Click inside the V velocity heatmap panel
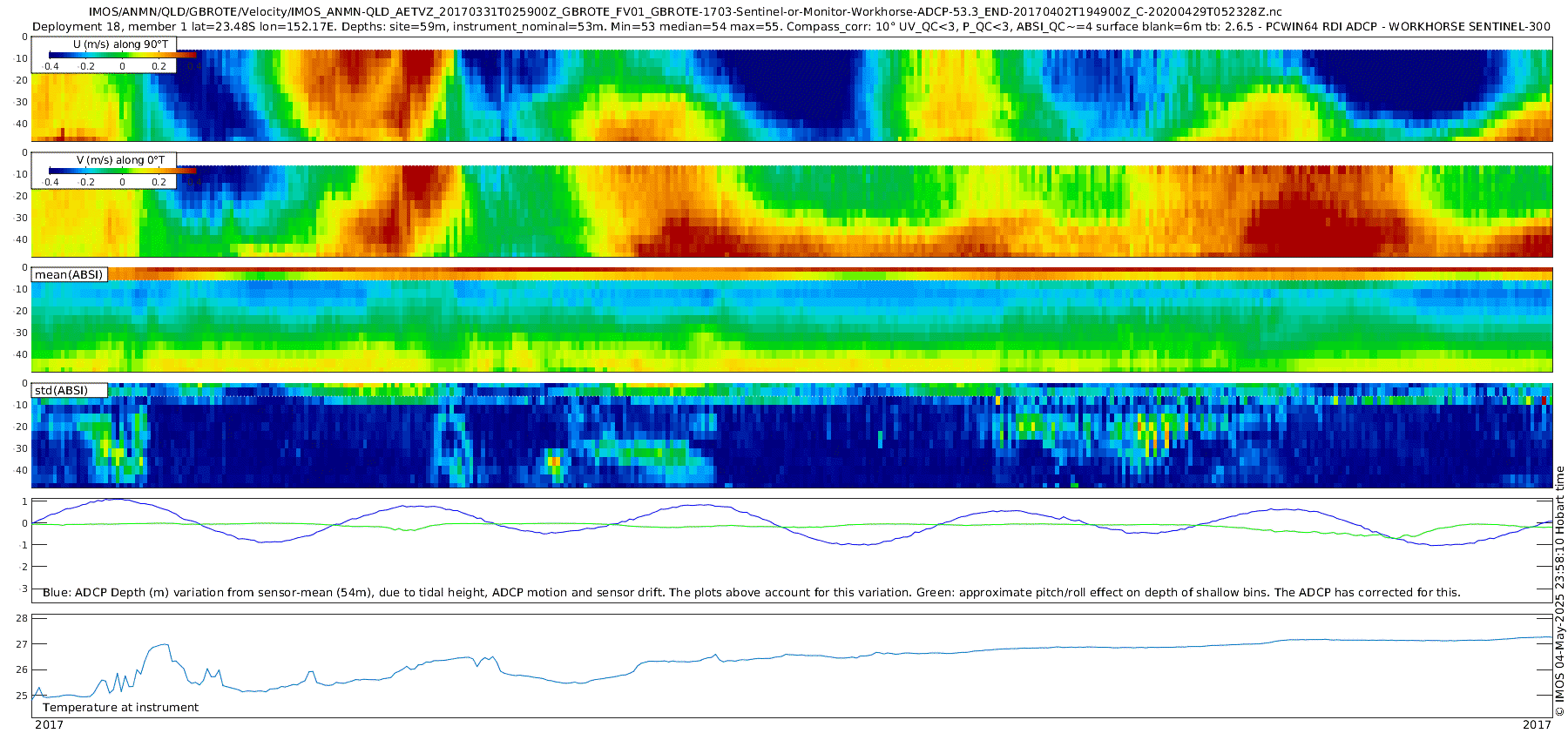This screenshot has width=1568, height=740. point(792,205)
